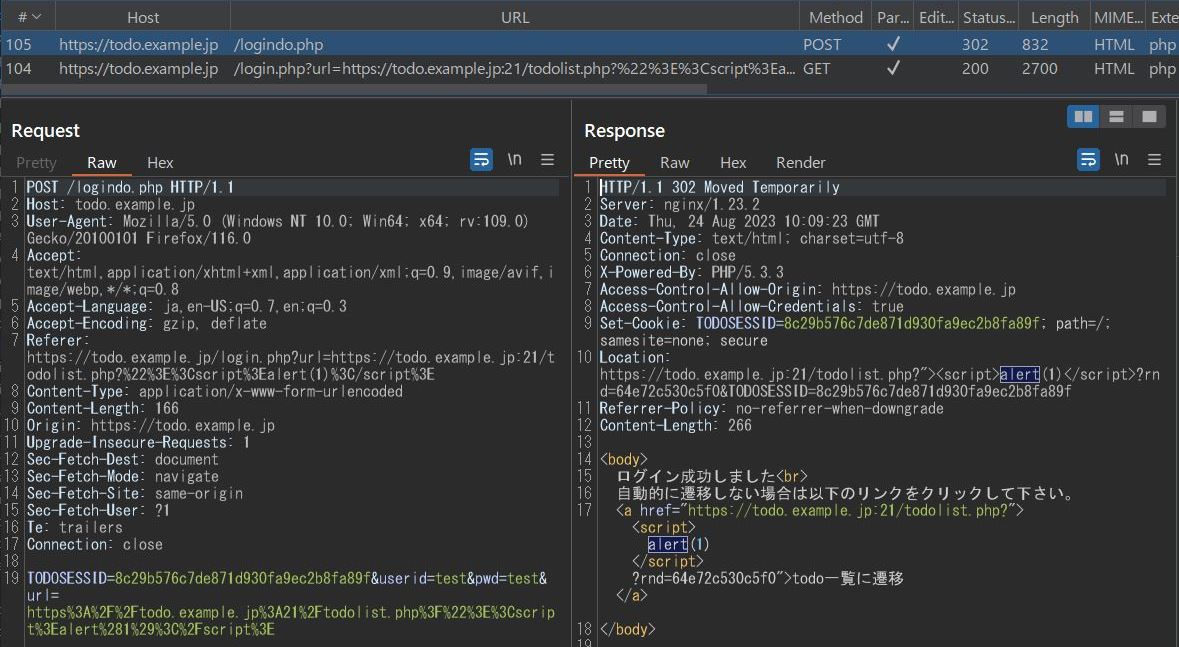Select the Response Pretty tab
This screenshot has height=647, width=1179.
click(609, 163)
